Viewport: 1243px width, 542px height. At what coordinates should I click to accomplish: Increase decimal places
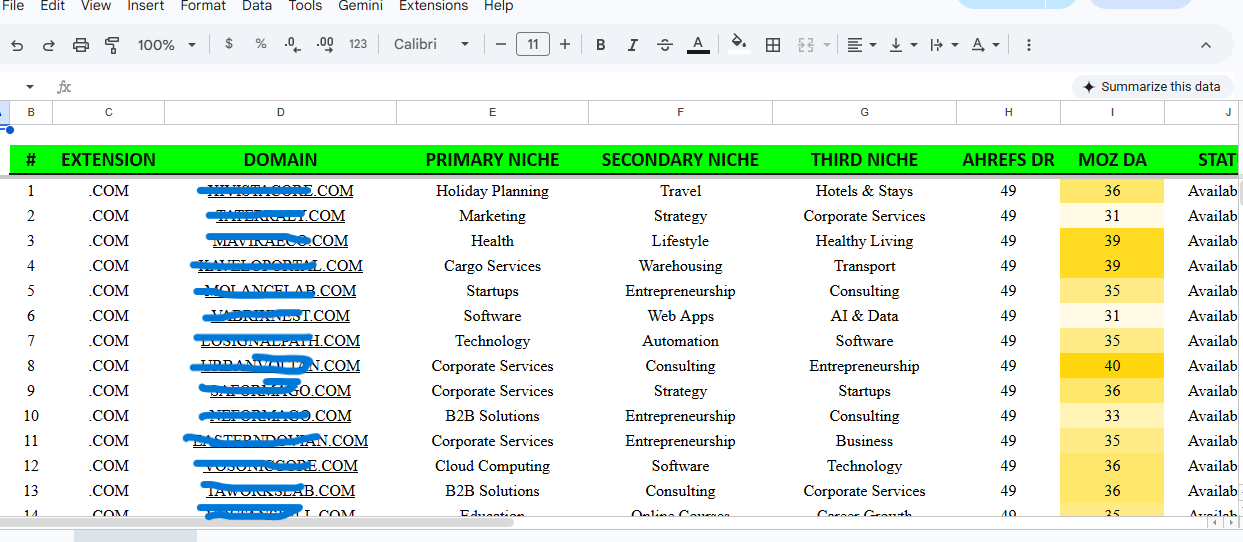coord(325,44)
